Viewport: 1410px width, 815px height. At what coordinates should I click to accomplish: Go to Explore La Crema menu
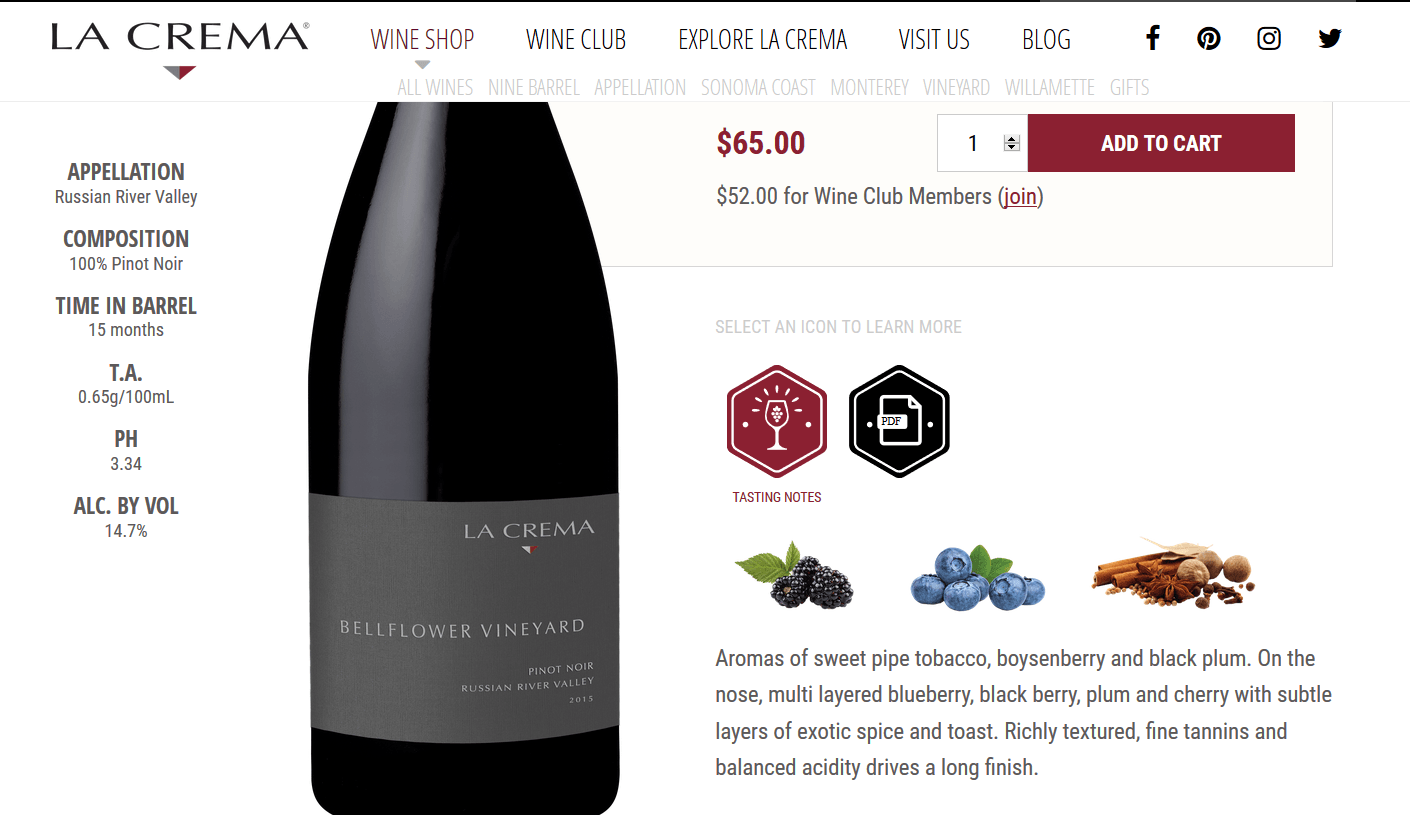(x=763, y=40)
